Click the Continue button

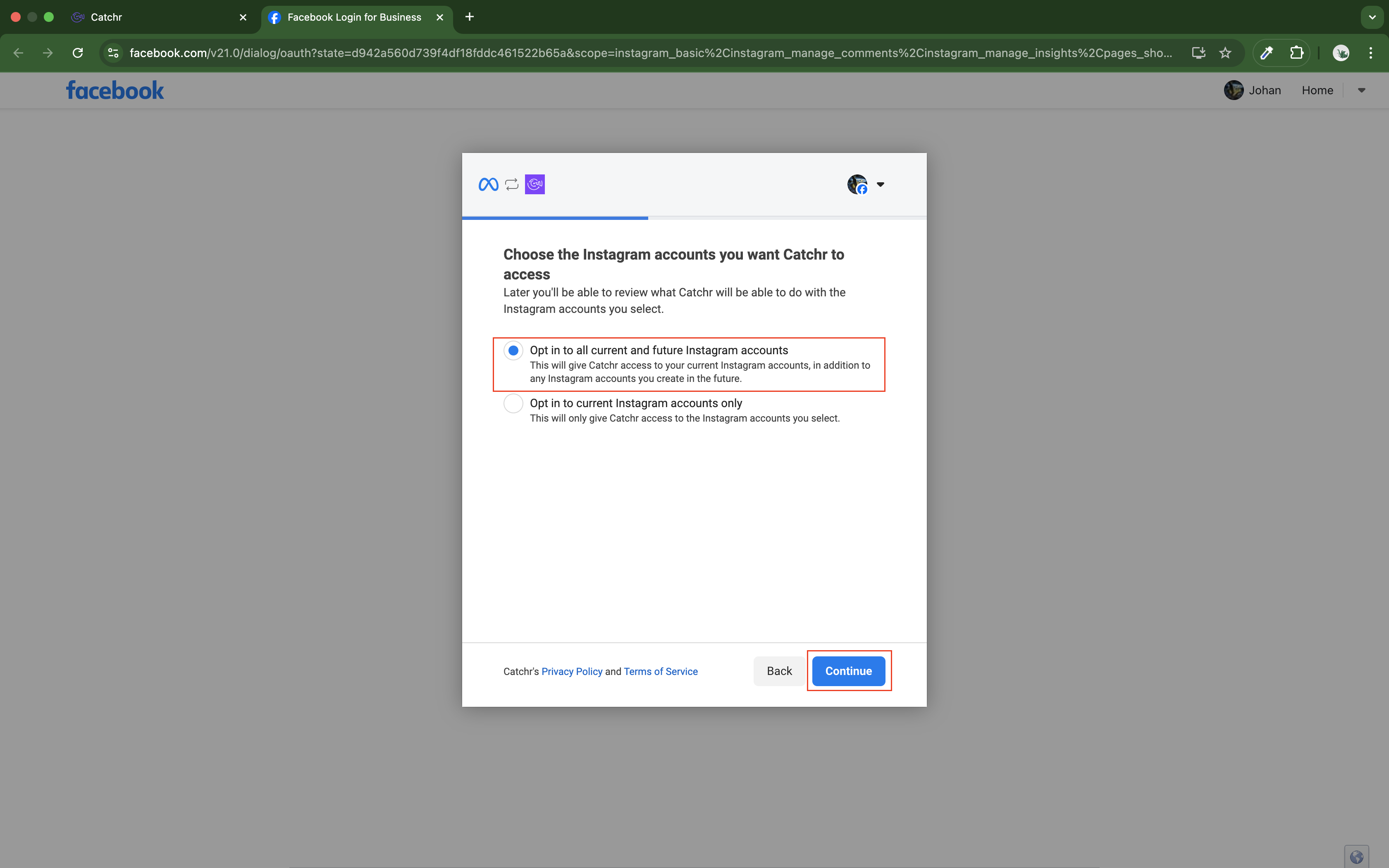[848, 670]
